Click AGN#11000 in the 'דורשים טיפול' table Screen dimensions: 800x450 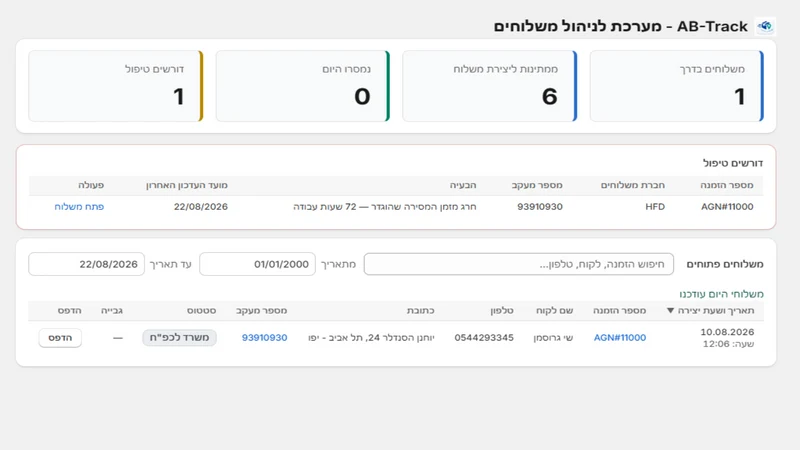coord(727,207)
